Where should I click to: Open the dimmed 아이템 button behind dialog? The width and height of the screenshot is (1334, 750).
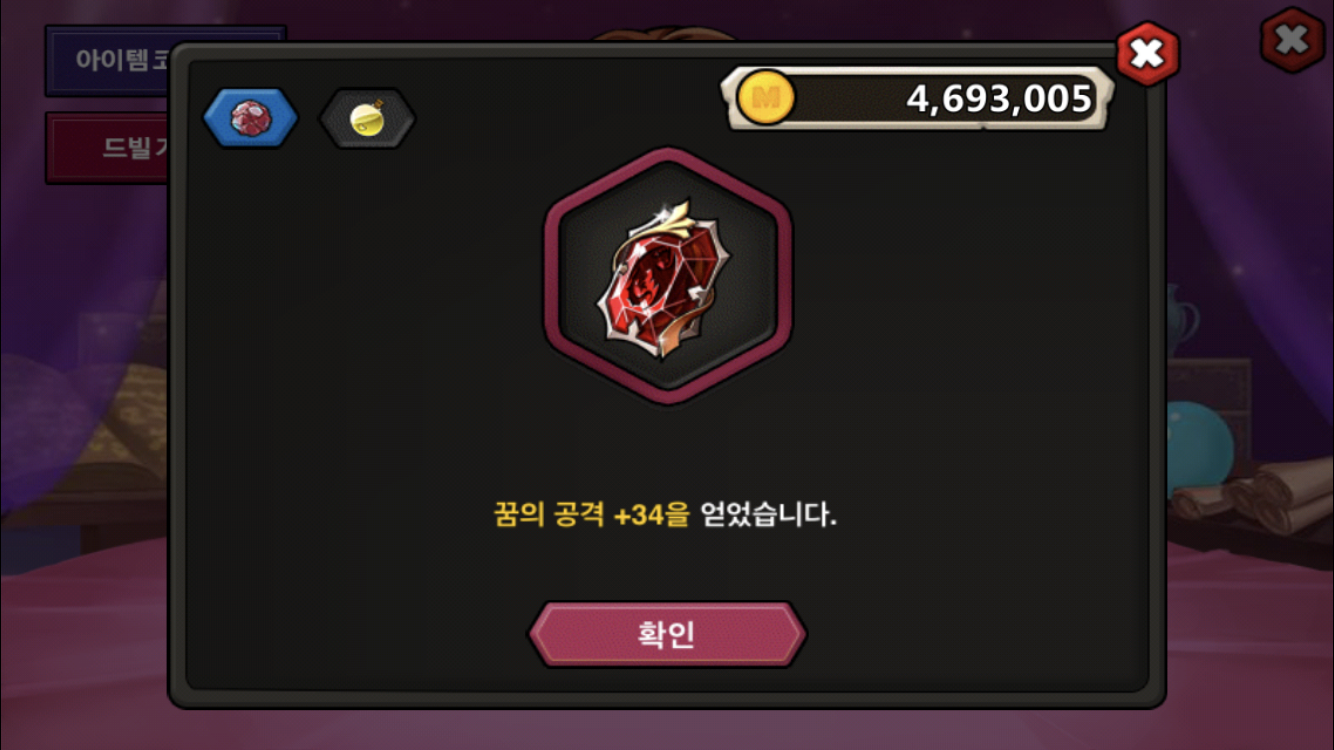pos(110,60)
